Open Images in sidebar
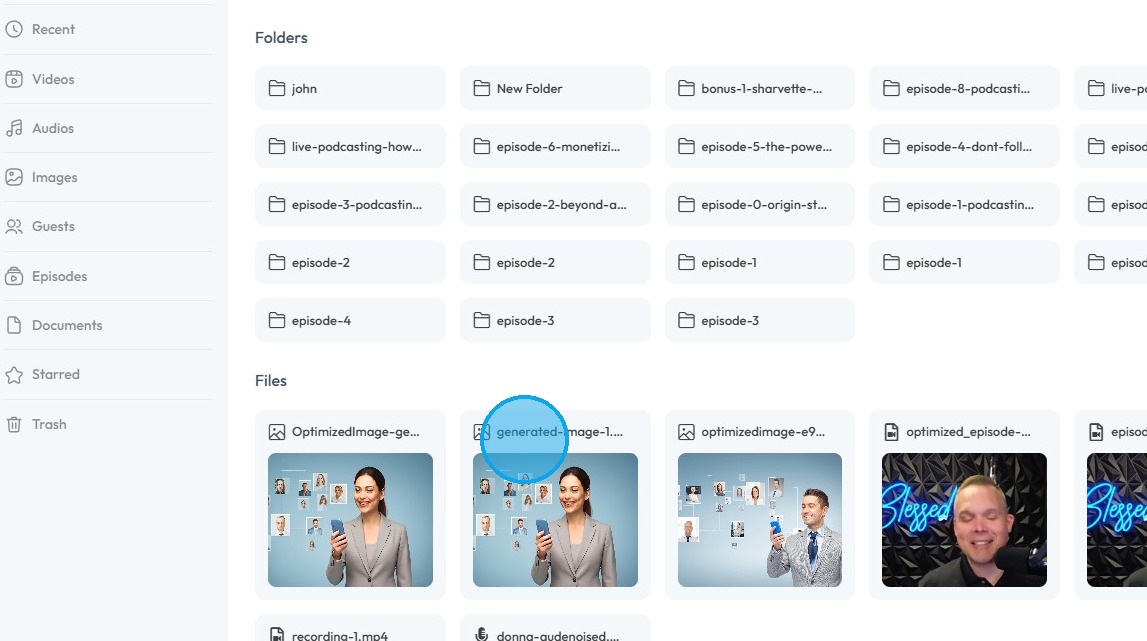 54,177
